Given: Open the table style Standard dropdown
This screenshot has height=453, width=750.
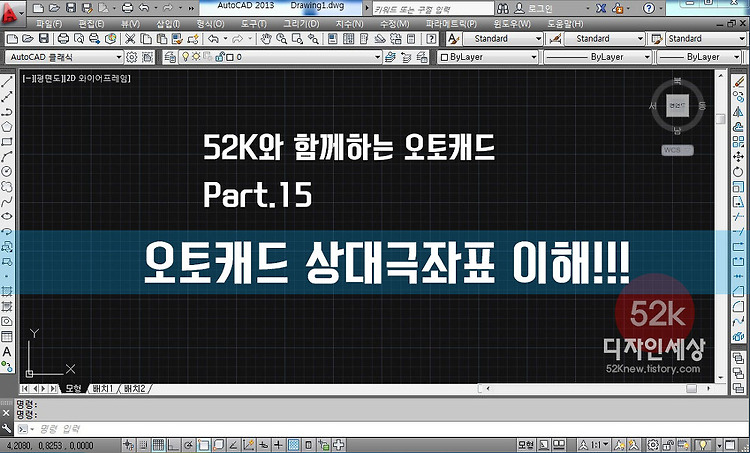Looking at the screenshot, I should pyautogui.click(x=706, y=39).
